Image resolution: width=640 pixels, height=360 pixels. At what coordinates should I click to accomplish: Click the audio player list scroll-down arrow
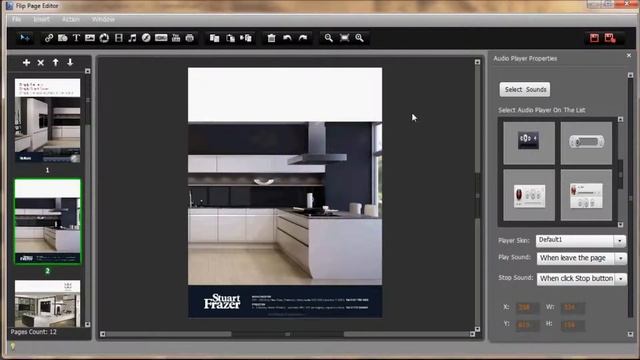coord(620,225)
